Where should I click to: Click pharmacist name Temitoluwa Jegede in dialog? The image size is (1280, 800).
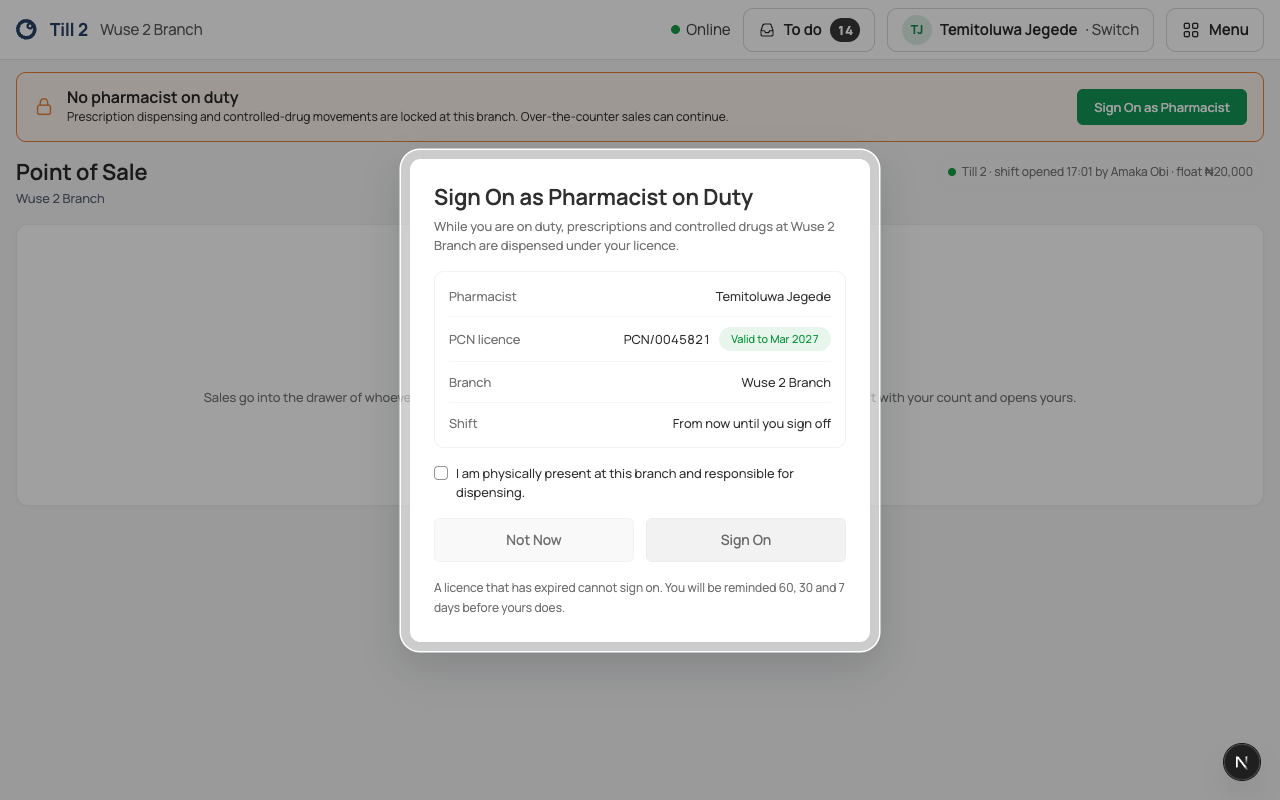pyautogui.click(x=773, y=296)
